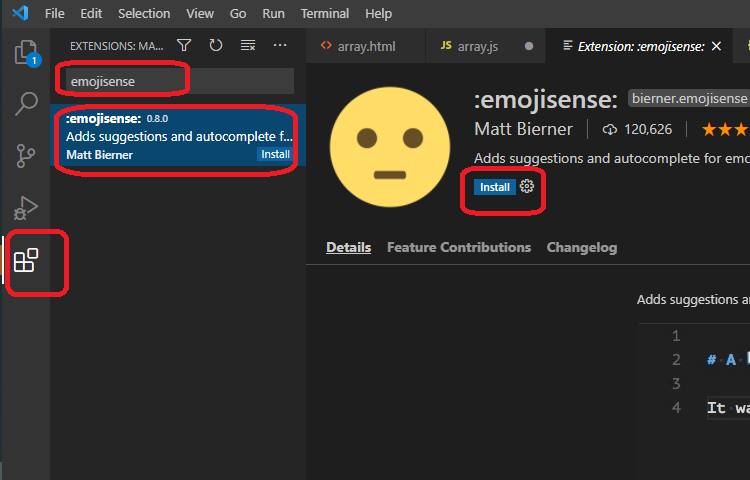
Task: Open the Explorer view in activity bar
Action: tap(26, 53)
